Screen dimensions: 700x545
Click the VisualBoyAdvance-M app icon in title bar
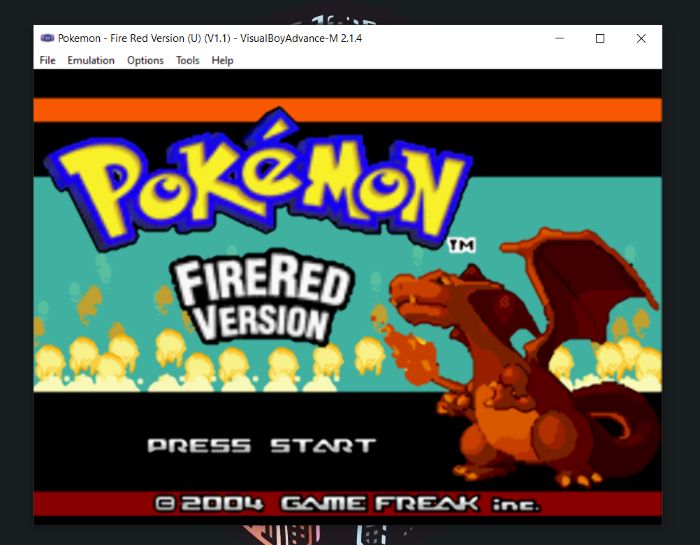pyautogui.click(x=47, y=38)
